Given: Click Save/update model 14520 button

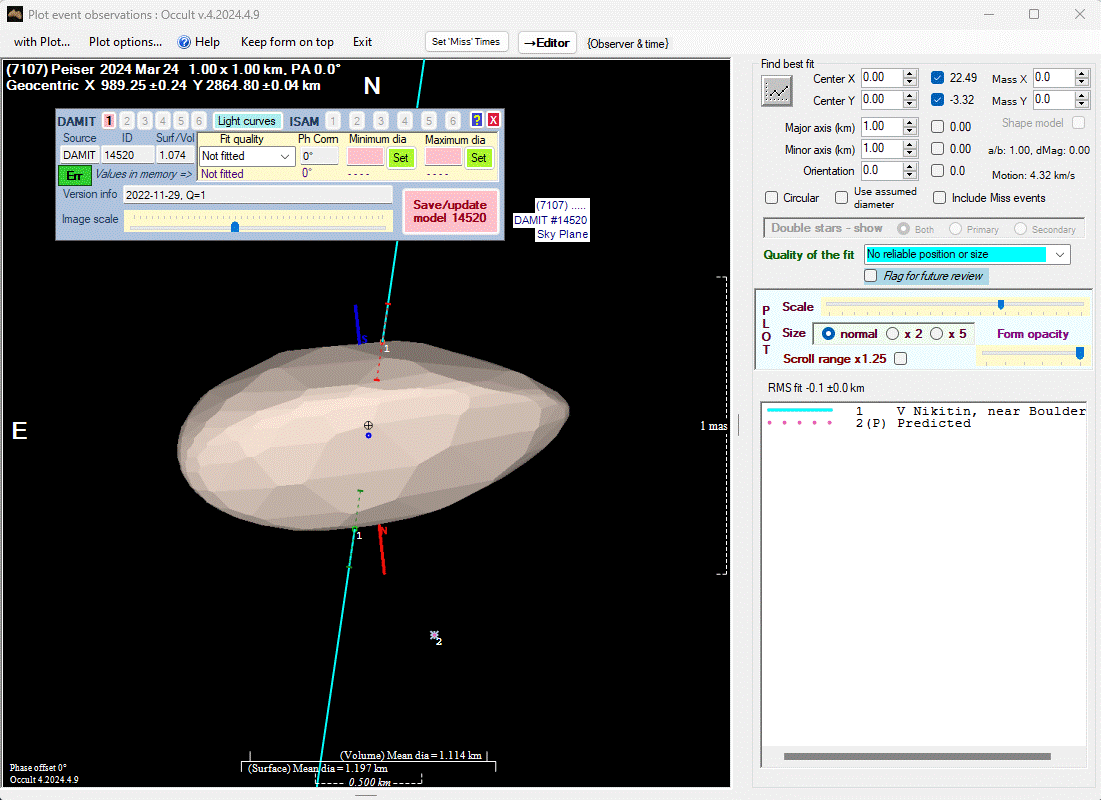Looking at the screenshot, I should point(450,211).
